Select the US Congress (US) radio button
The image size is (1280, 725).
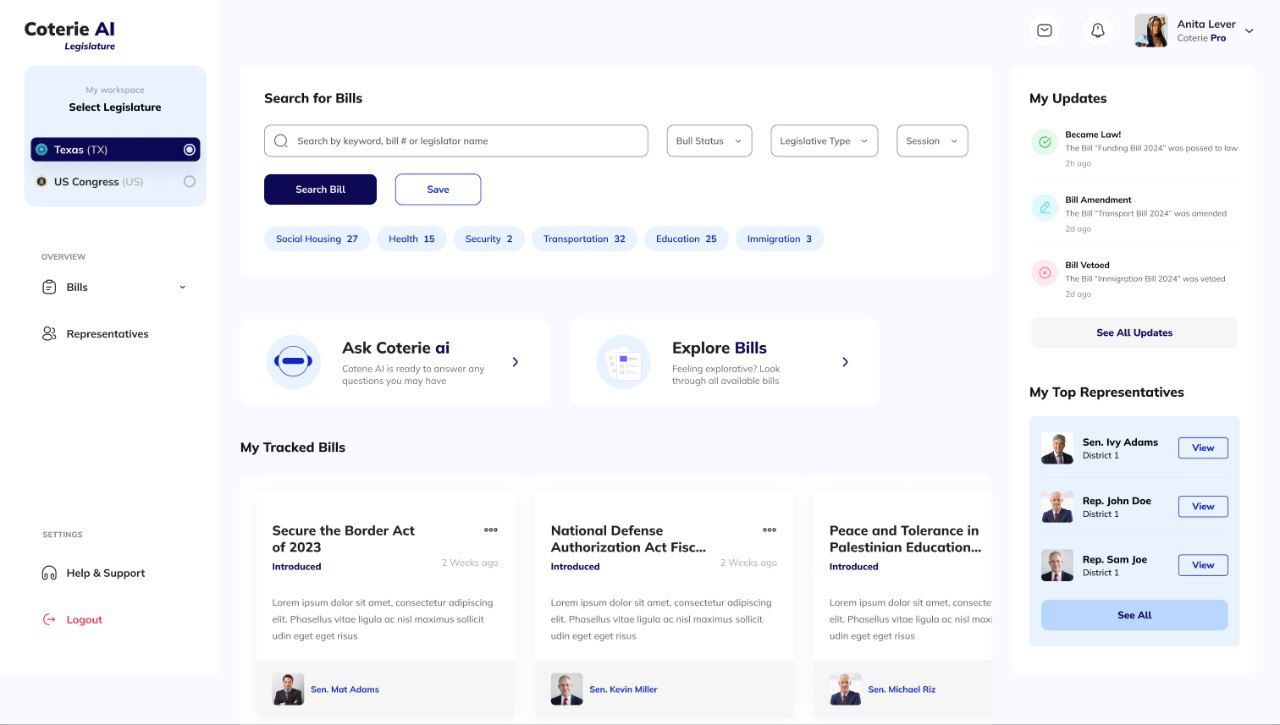pyautogui.click(x=189, y=182)
